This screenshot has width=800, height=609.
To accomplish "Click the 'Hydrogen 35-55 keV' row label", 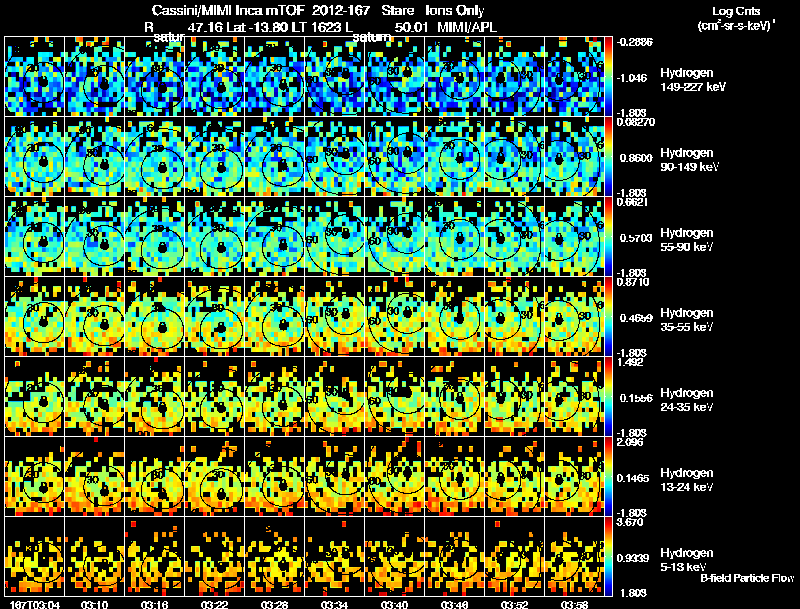I will [686, 320].
